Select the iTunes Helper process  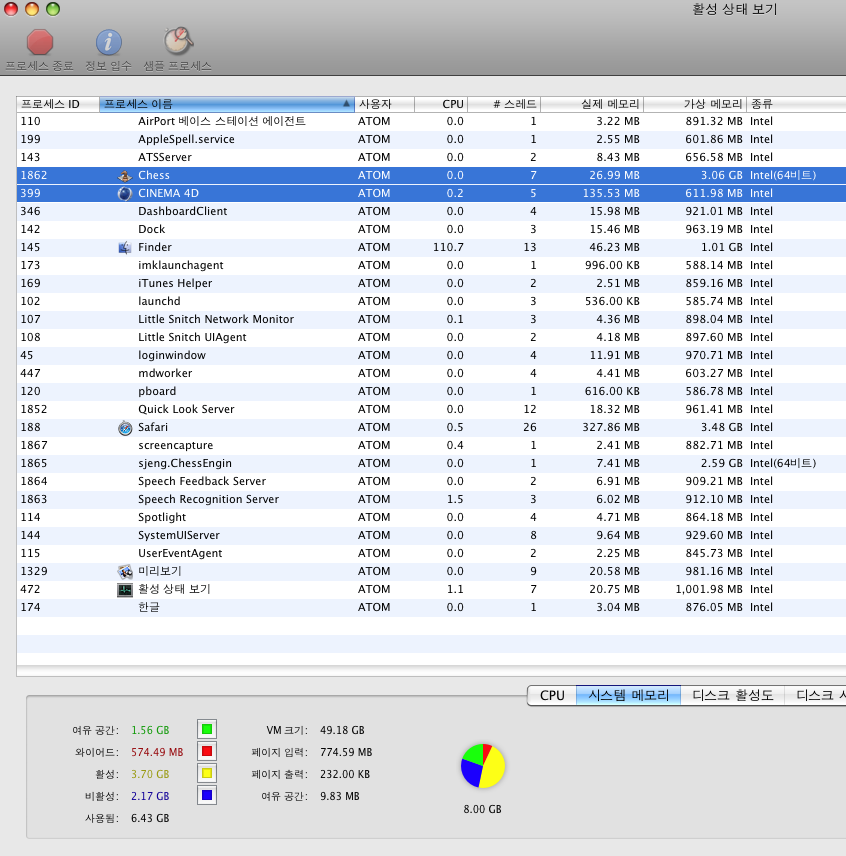431,283
